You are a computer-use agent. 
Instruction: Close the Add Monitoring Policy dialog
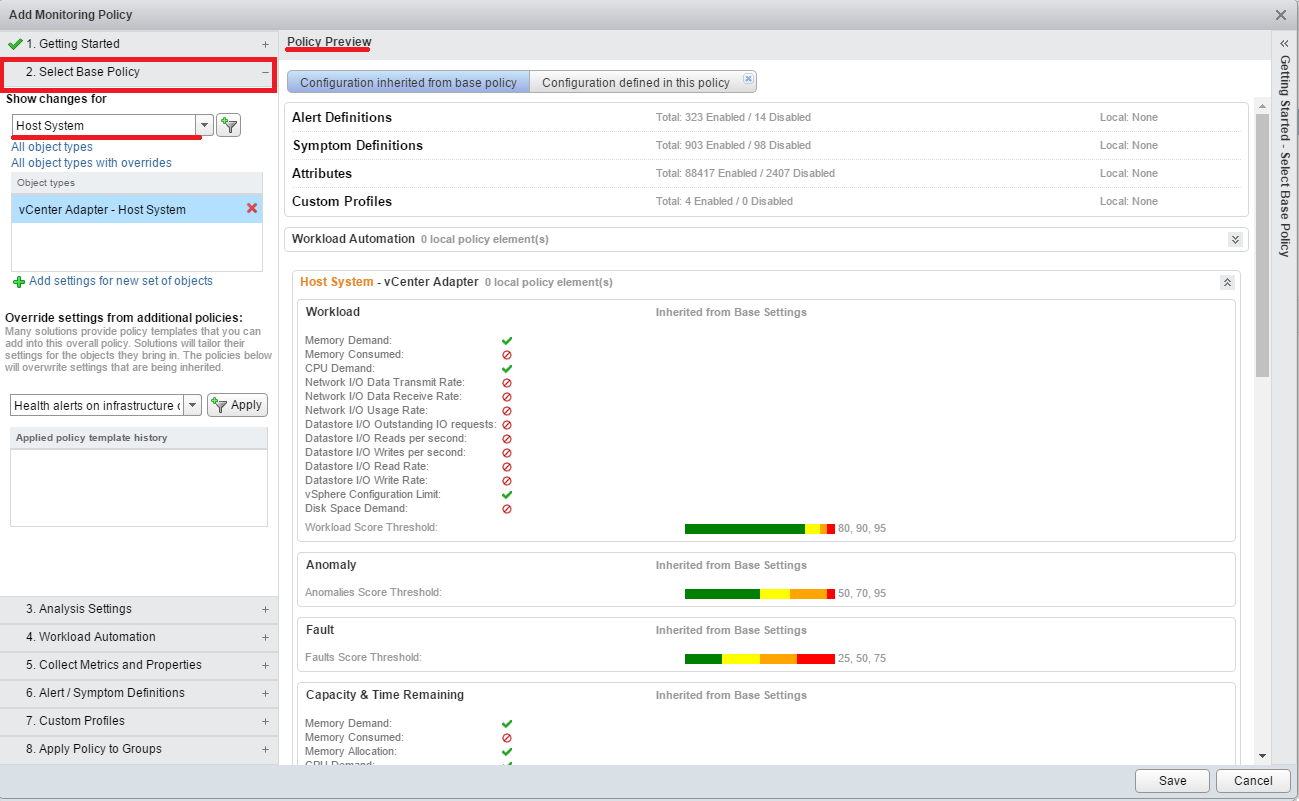point(1281,15)
